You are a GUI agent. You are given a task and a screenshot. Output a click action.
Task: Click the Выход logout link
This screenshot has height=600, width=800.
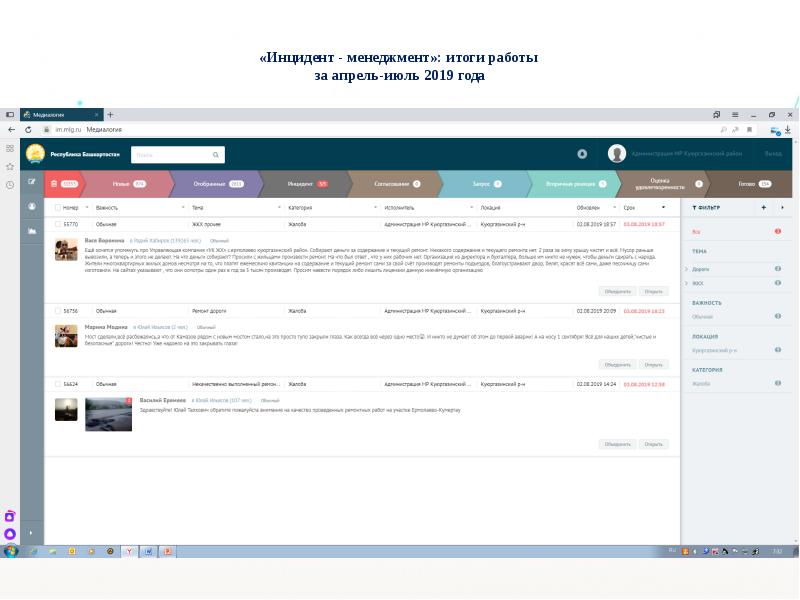click(773, 154)
